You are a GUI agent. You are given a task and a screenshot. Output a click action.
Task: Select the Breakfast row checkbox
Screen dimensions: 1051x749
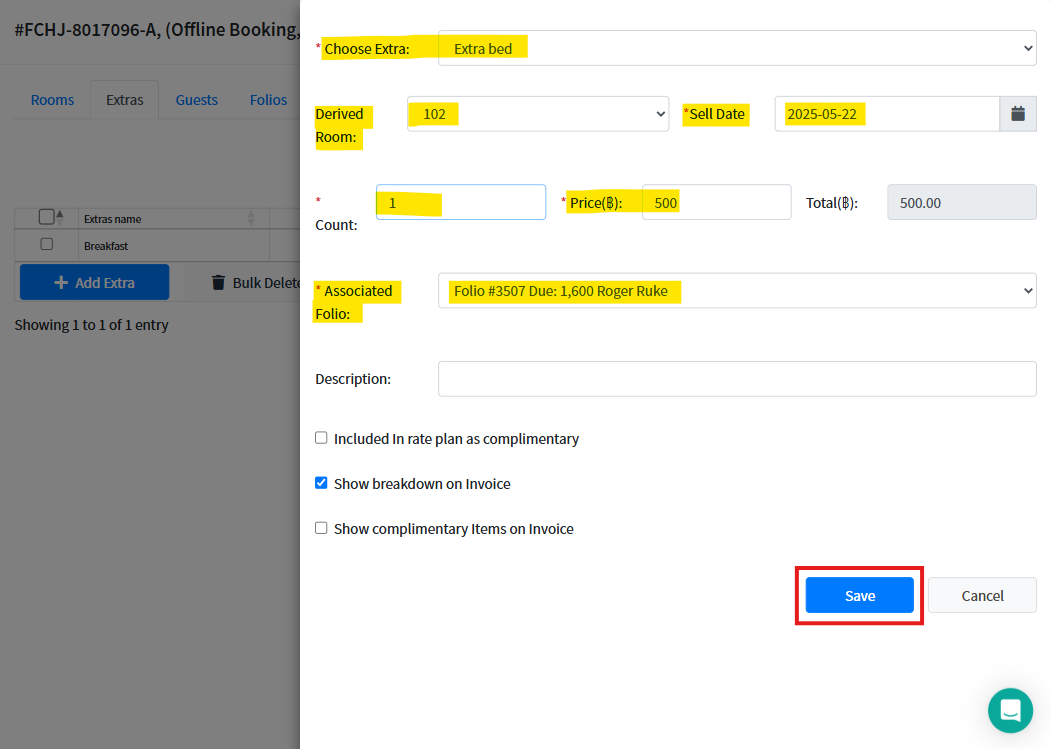(x=46, y=245)
